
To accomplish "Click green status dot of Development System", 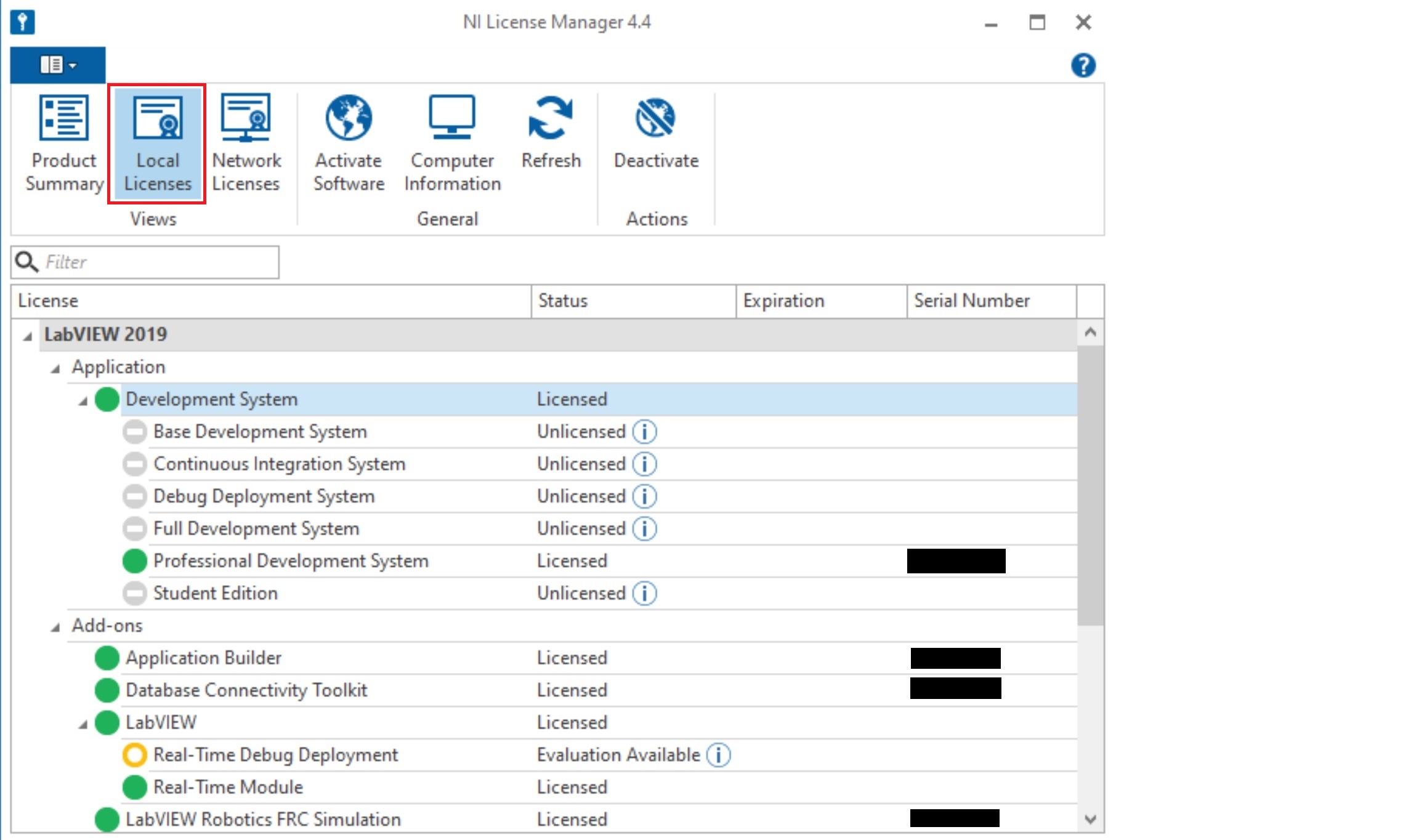I will [107, 399].
